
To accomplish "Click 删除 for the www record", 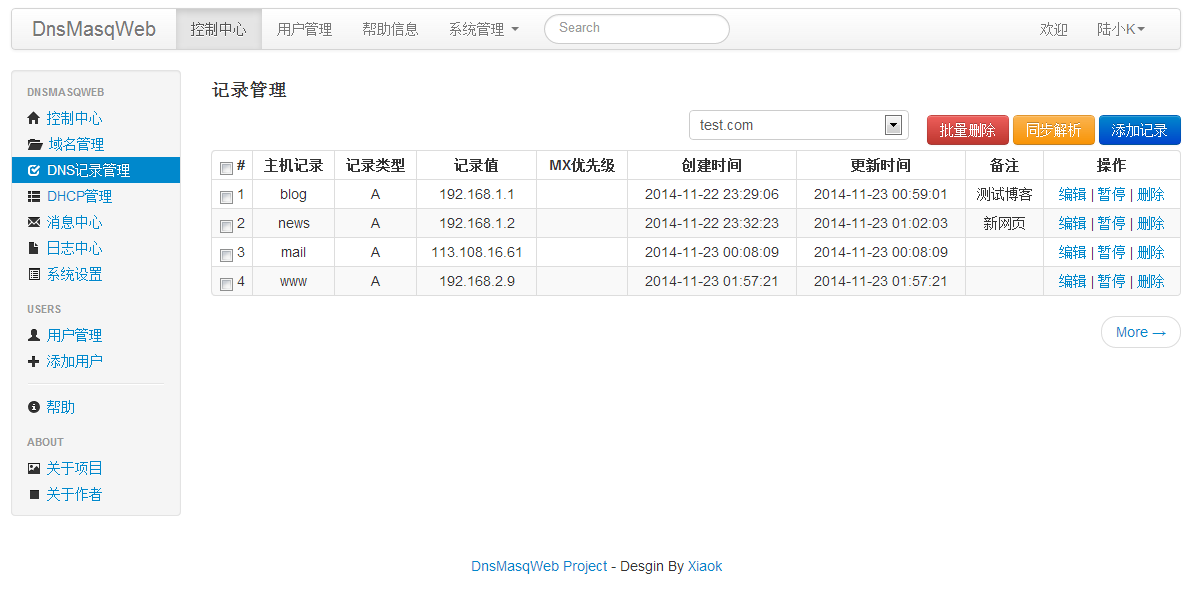I will 1150,281.
